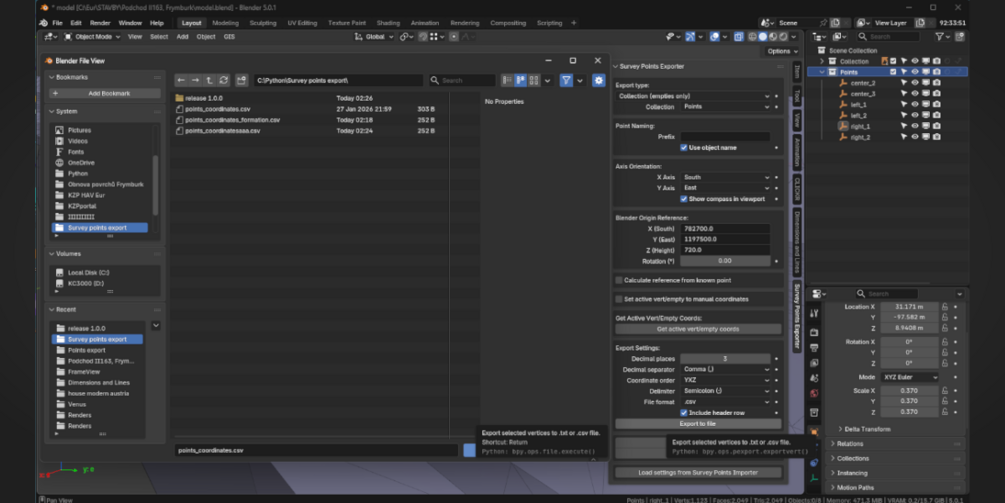Toggle X-ray mode in viewport header
This screenshot has width=1005, height=503.
738,37
